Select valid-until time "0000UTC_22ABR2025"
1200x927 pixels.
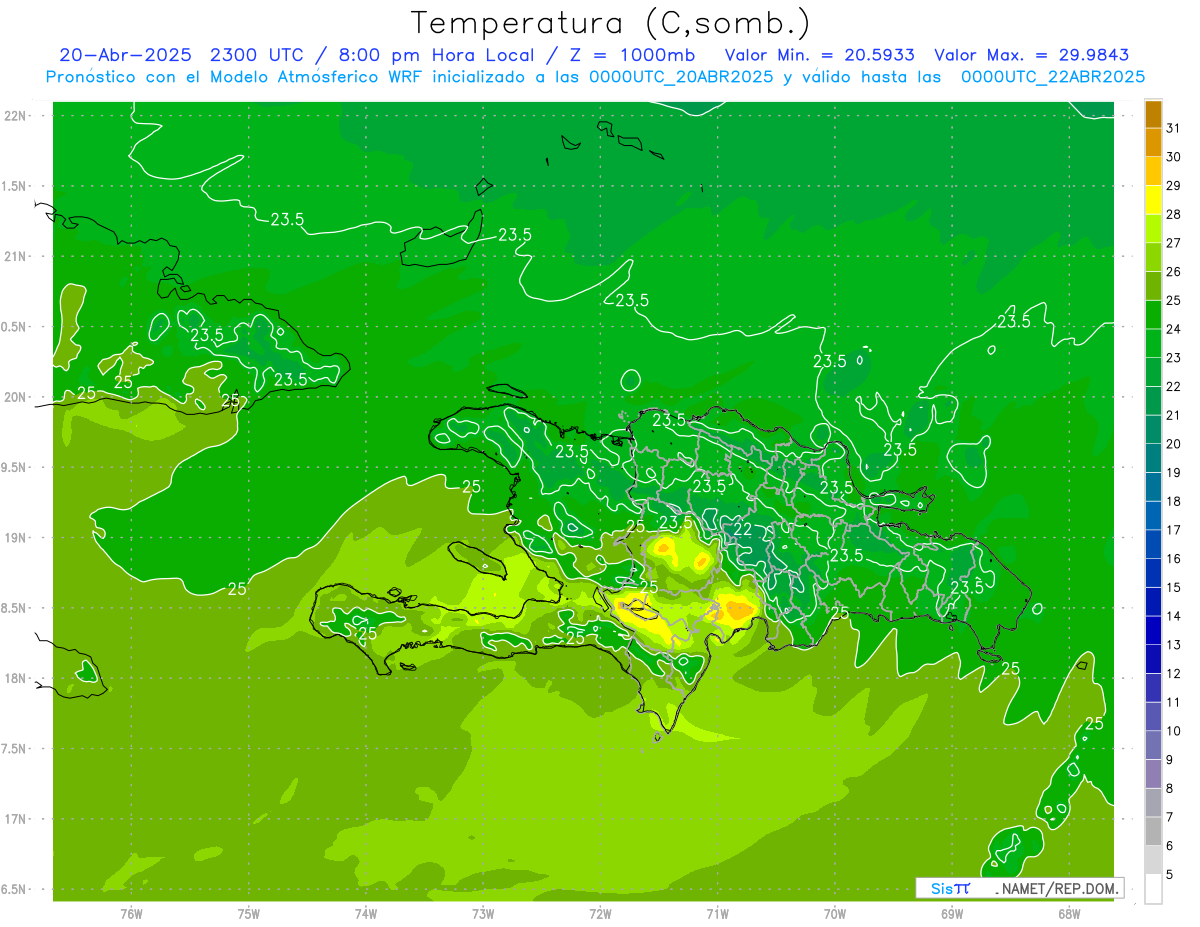tap(1053, 77)
